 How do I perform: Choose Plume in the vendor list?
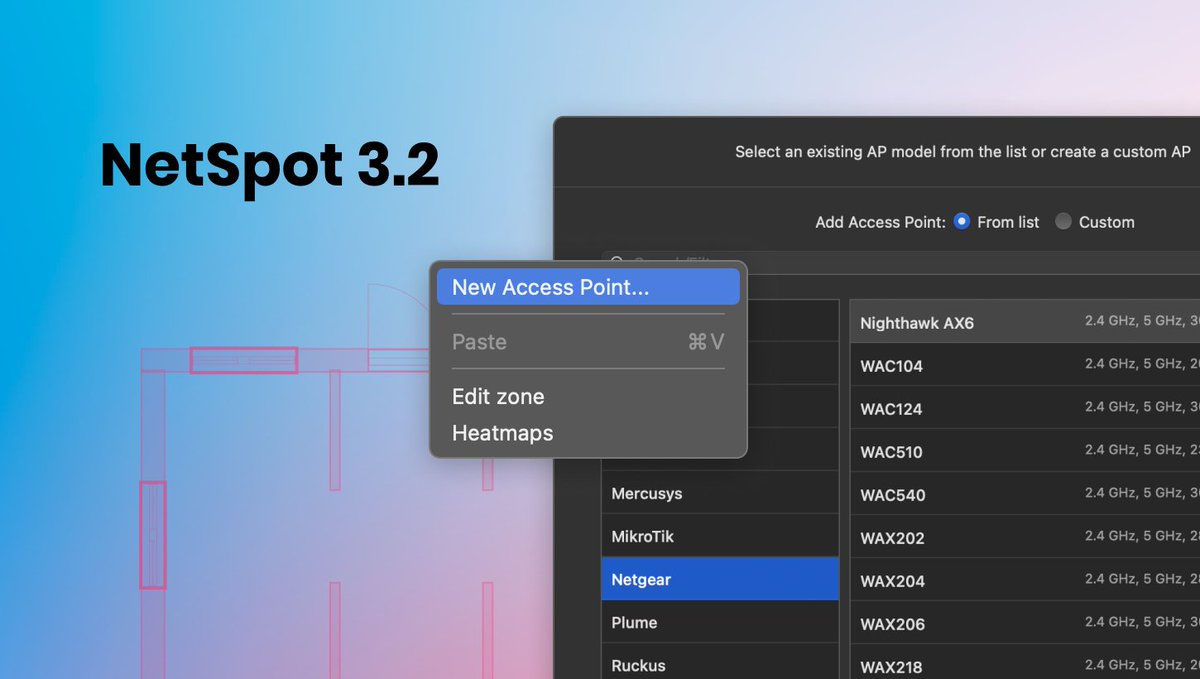click(720, 622)
